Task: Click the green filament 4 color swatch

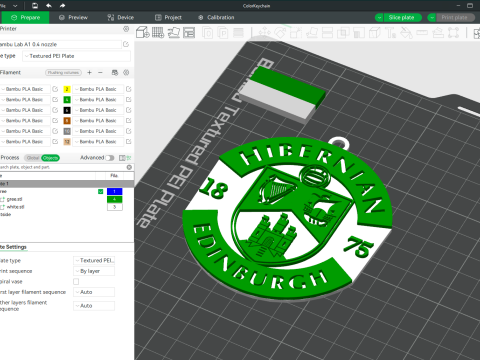Action: click(67, 100)
